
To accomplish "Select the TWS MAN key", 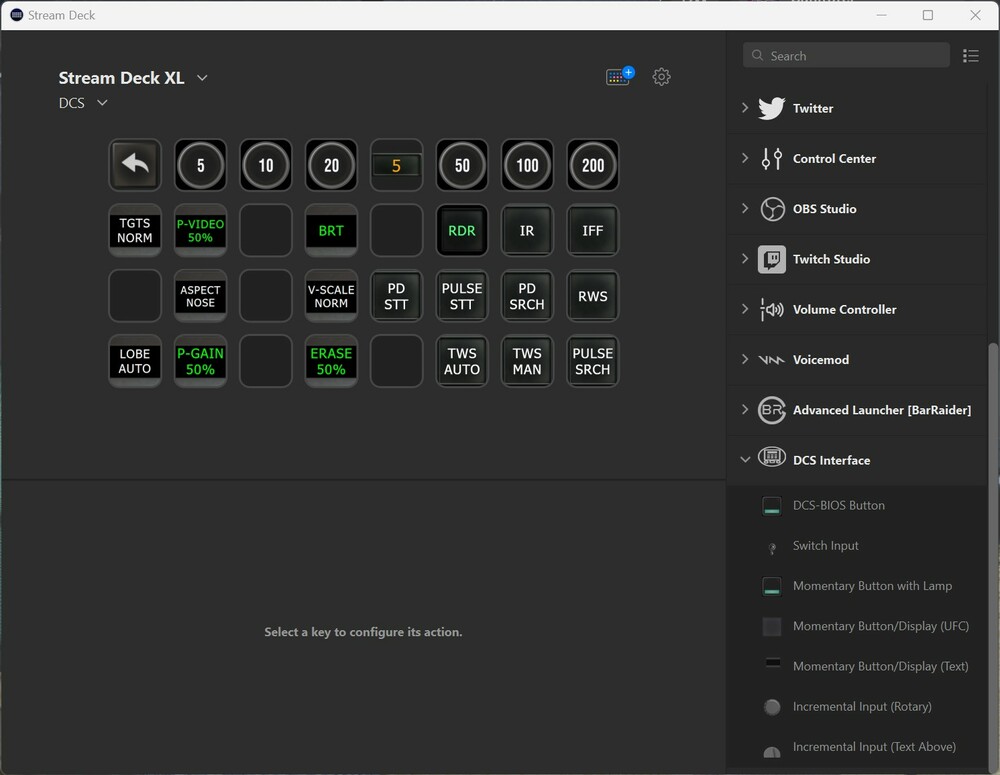I will pos(527,361).
